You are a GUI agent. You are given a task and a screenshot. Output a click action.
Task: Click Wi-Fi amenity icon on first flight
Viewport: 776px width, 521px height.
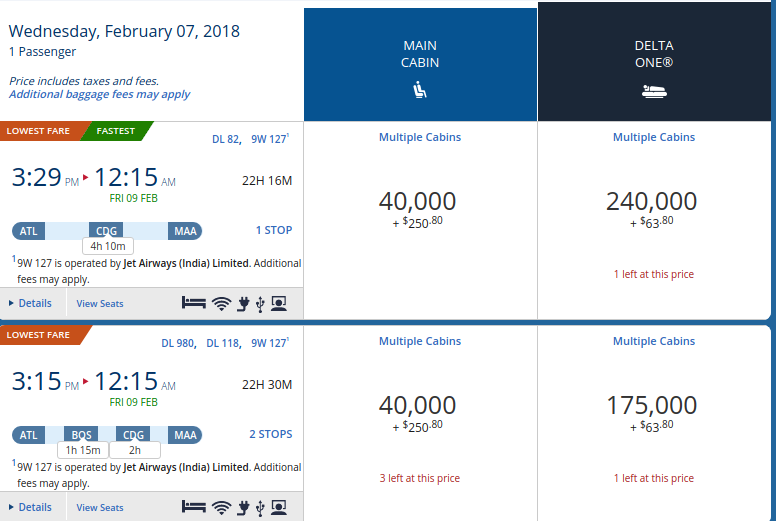coord(222,303)
